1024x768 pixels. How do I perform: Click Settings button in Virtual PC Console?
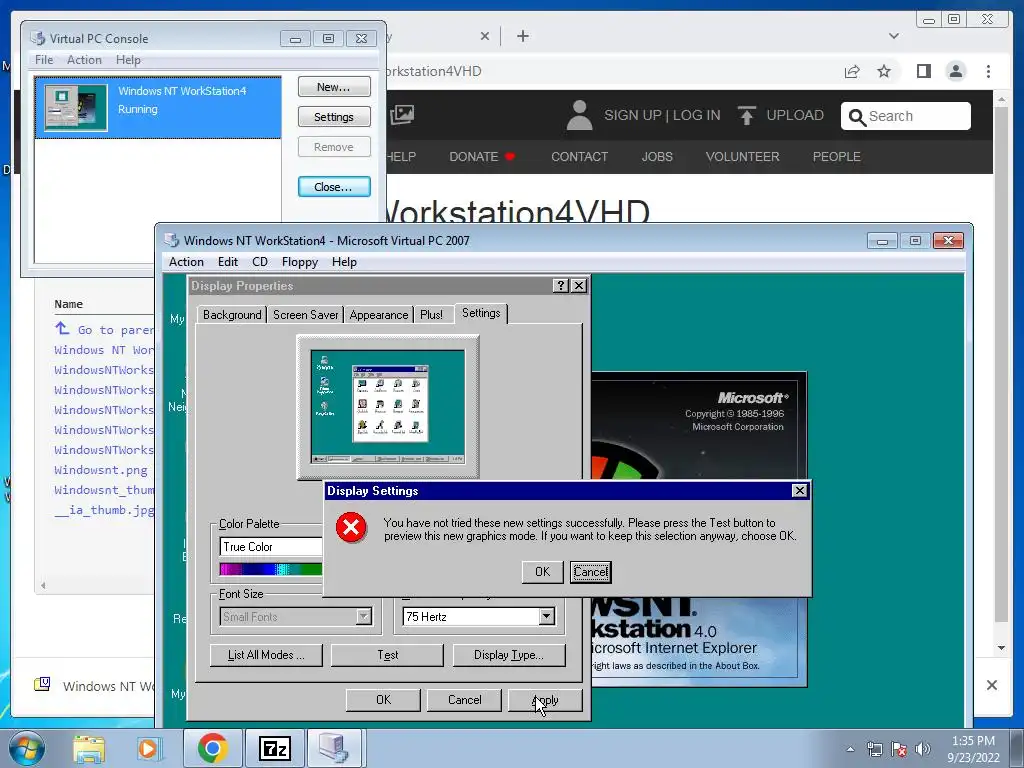click(x=334, y=117)
